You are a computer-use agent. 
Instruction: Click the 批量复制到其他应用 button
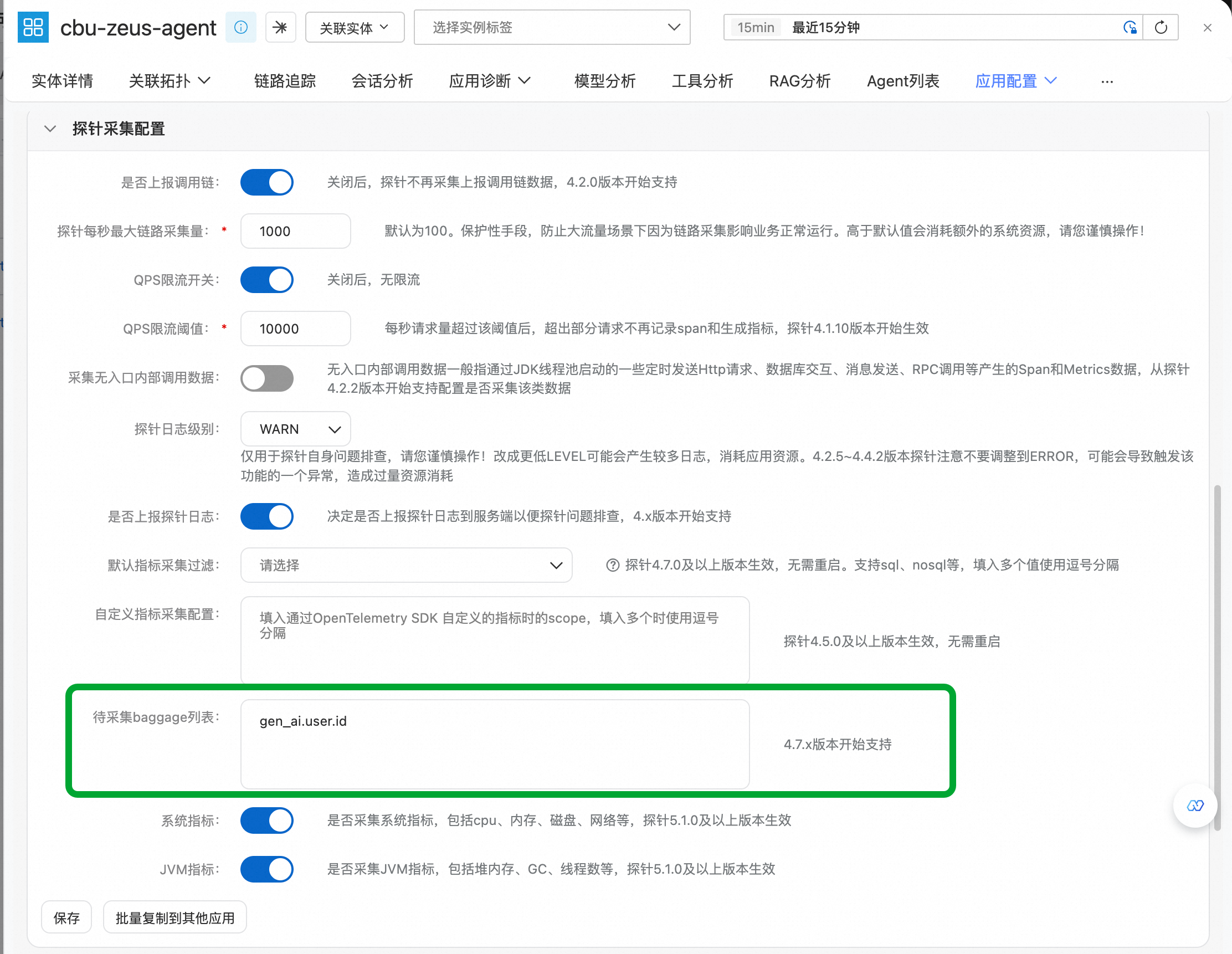175,918
